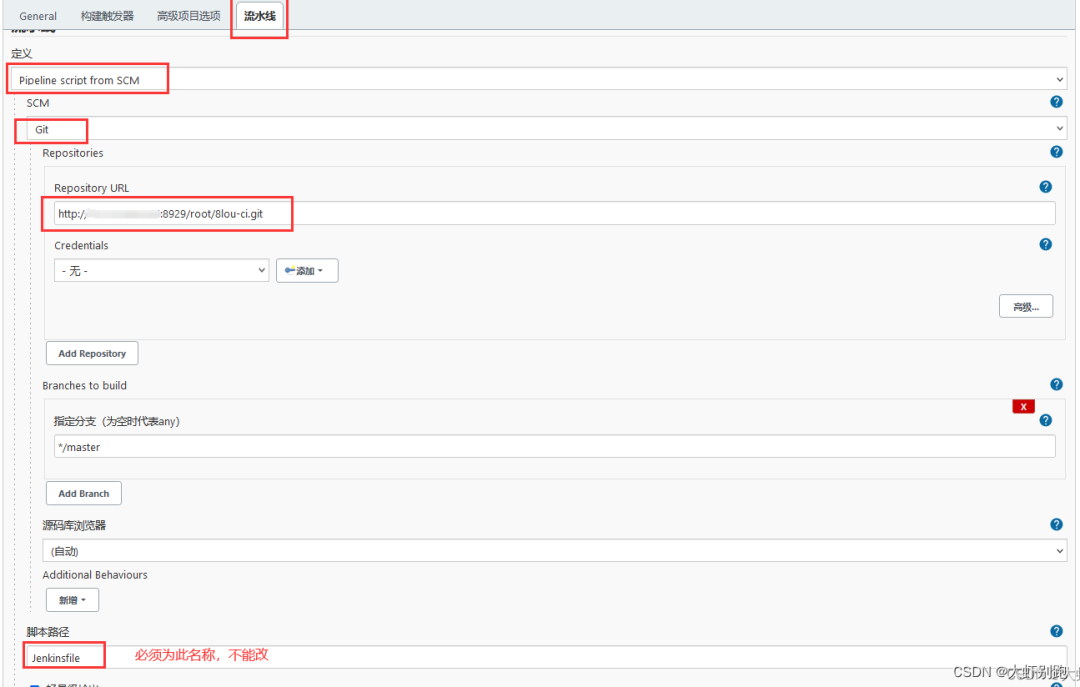Delete the branch with the red X
This screenshot has height=687, width=1080.
(1023, 406)
